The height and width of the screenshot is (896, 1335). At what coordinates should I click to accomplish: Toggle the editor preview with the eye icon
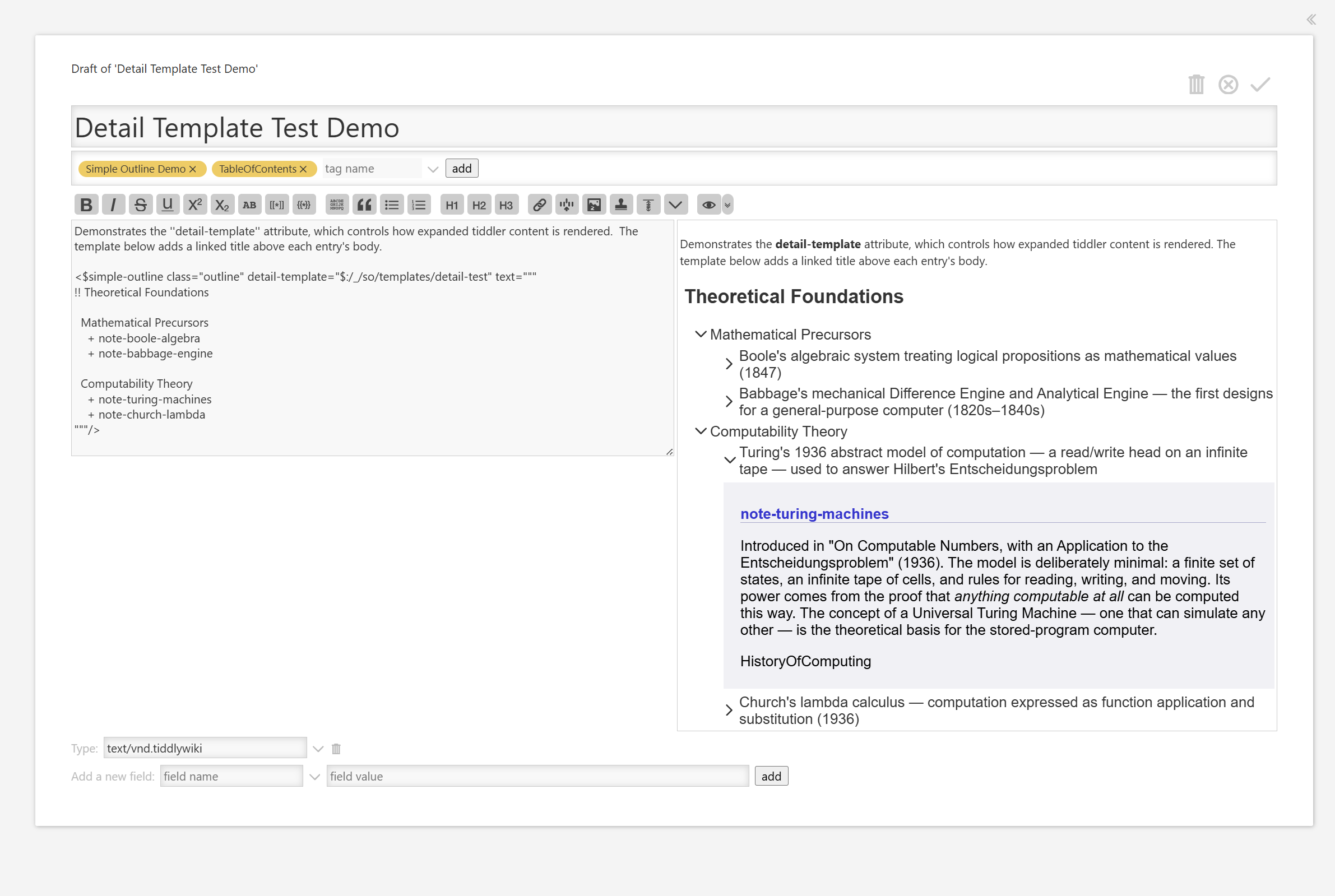pyautogui.click(x=708, y=205)
